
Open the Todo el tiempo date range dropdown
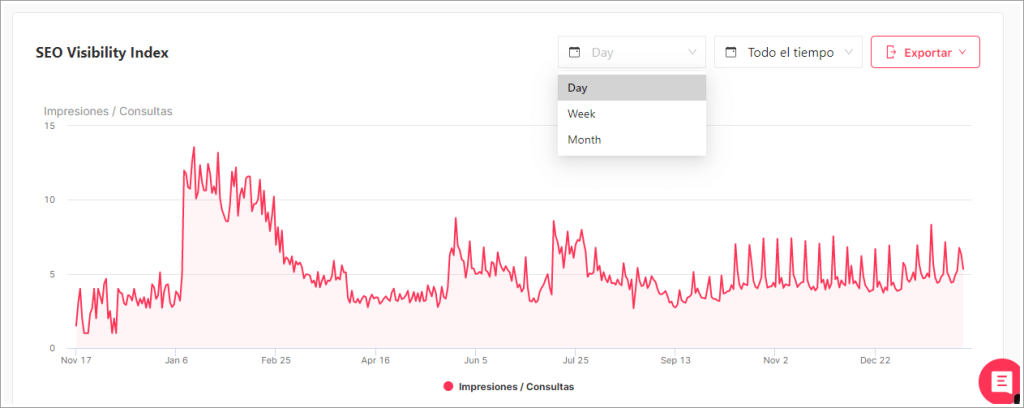click(788, 52)
